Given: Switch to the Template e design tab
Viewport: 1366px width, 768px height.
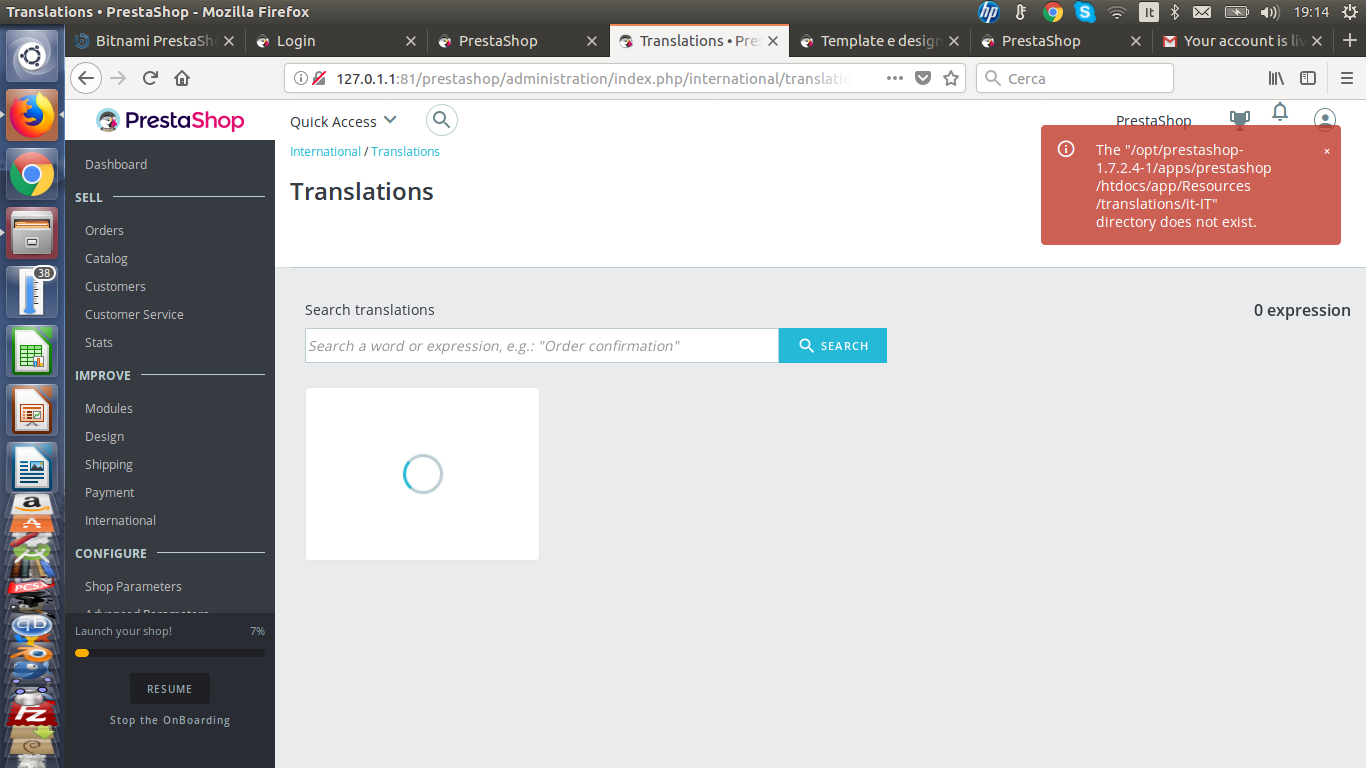Looking at the screenshot, I should [x=880, y=41].
